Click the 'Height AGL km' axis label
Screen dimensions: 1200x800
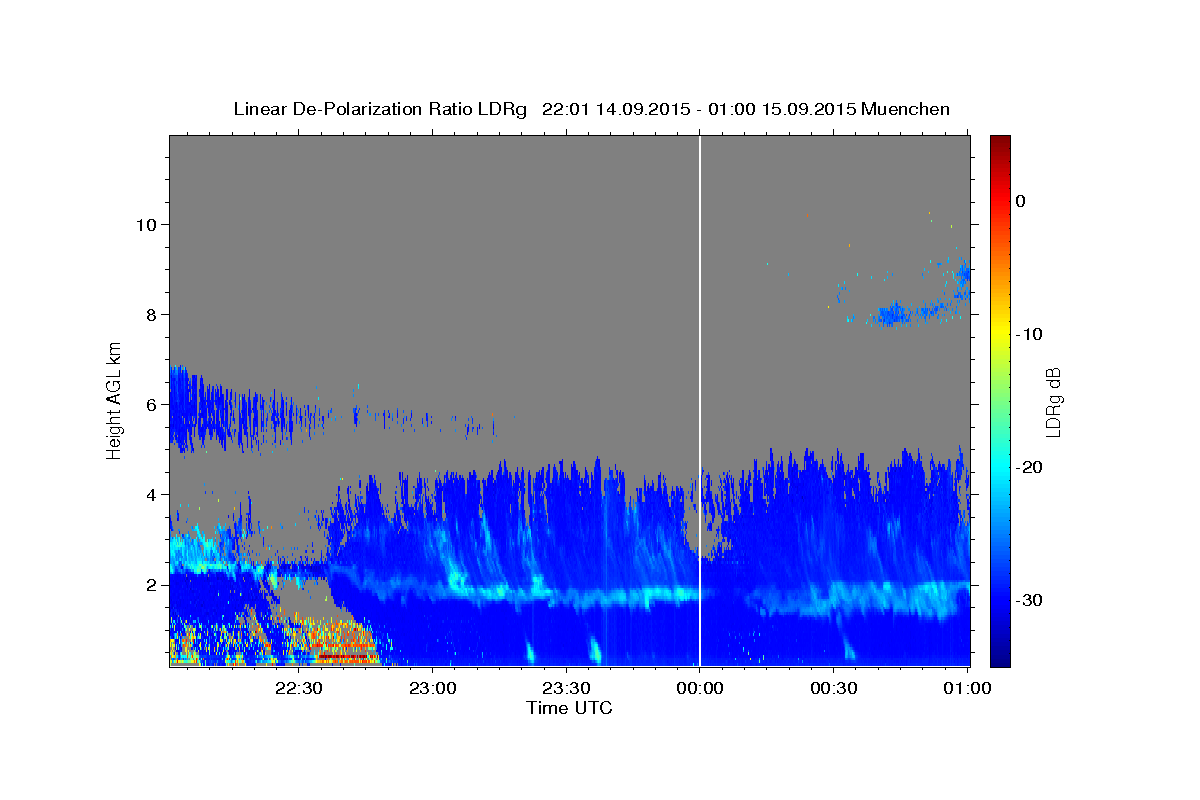pos(115,400)
